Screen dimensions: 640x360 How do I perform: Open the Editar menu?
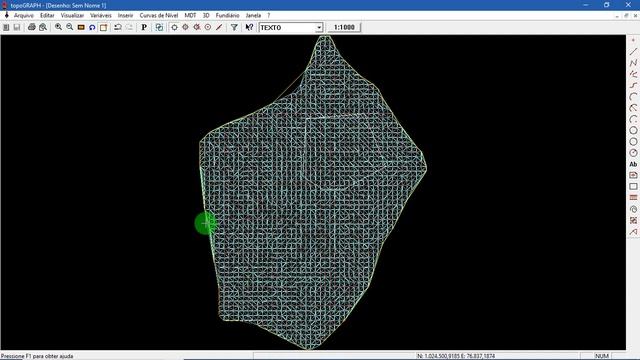pyautogui.click(x=47, y=16)
